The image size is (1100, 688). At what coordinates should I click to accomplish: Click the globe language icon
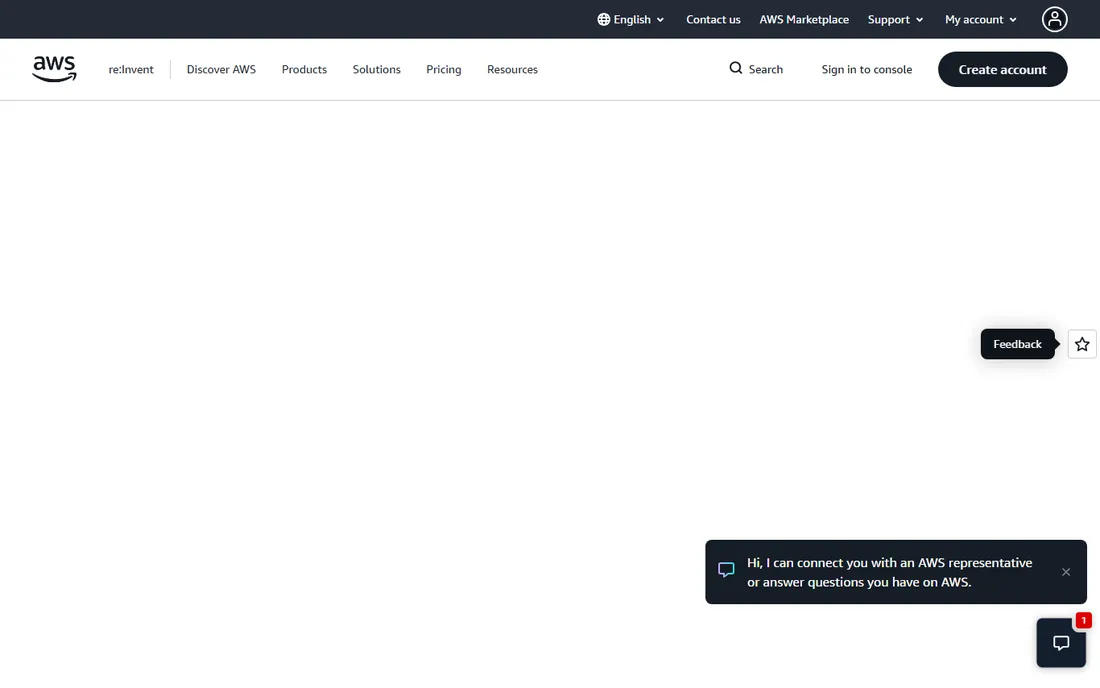[603, 20]
